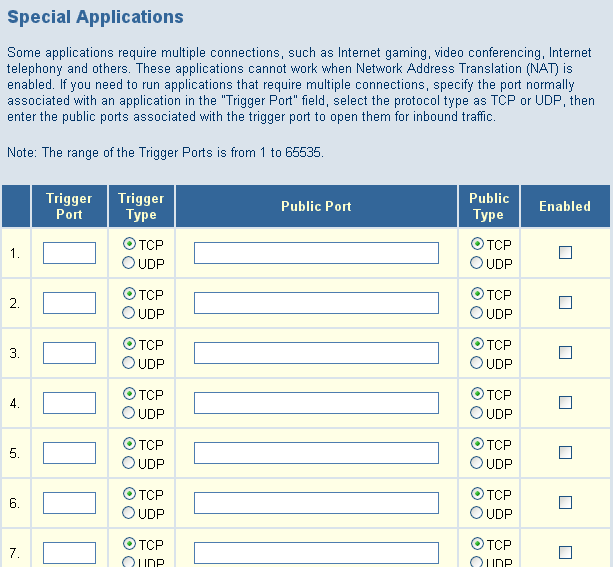613x567 pixels.
Task: Tick the Enabled checkbox for row 3
Action: point(565,353)
